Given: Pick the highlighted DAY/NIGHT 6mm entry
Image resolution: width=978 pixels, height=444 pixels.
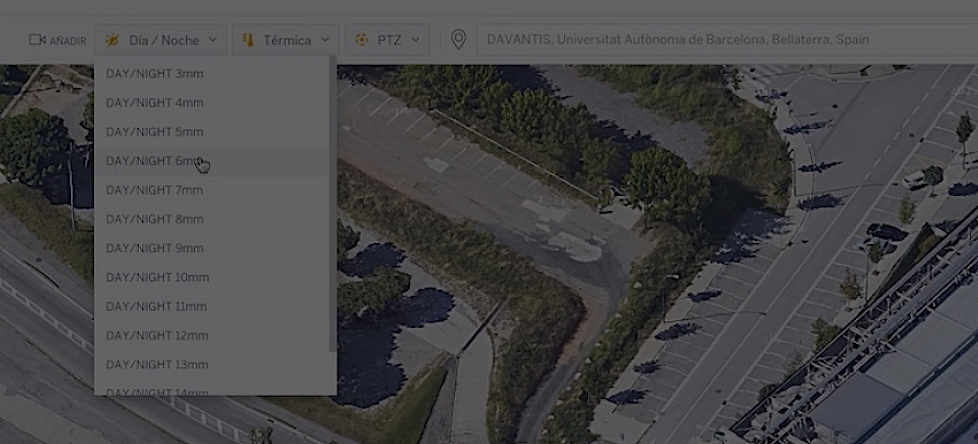Looking at the screenshot, I should [x=154, y=161].
